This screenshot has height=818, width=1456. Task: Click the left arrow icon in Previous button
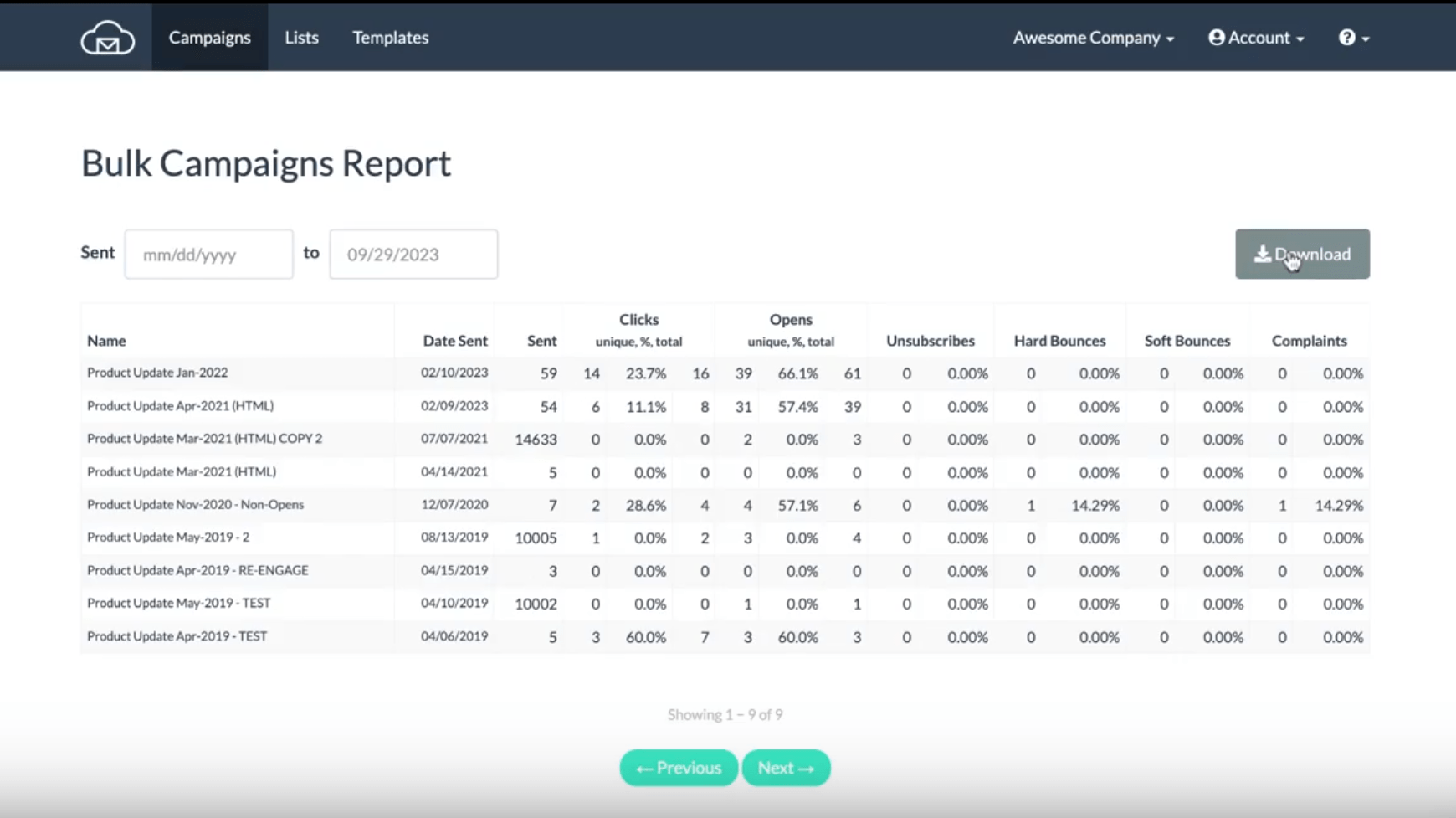[x=643, y=767]
